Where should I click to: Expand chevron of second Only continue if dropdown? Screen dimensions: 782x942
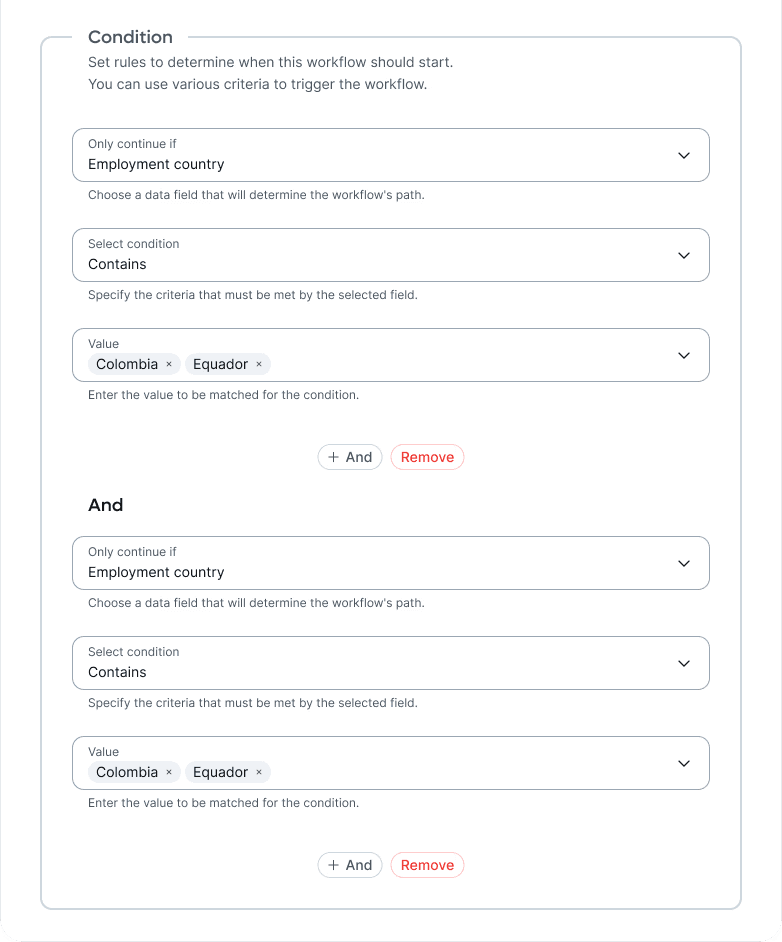(x=683, y=564)
